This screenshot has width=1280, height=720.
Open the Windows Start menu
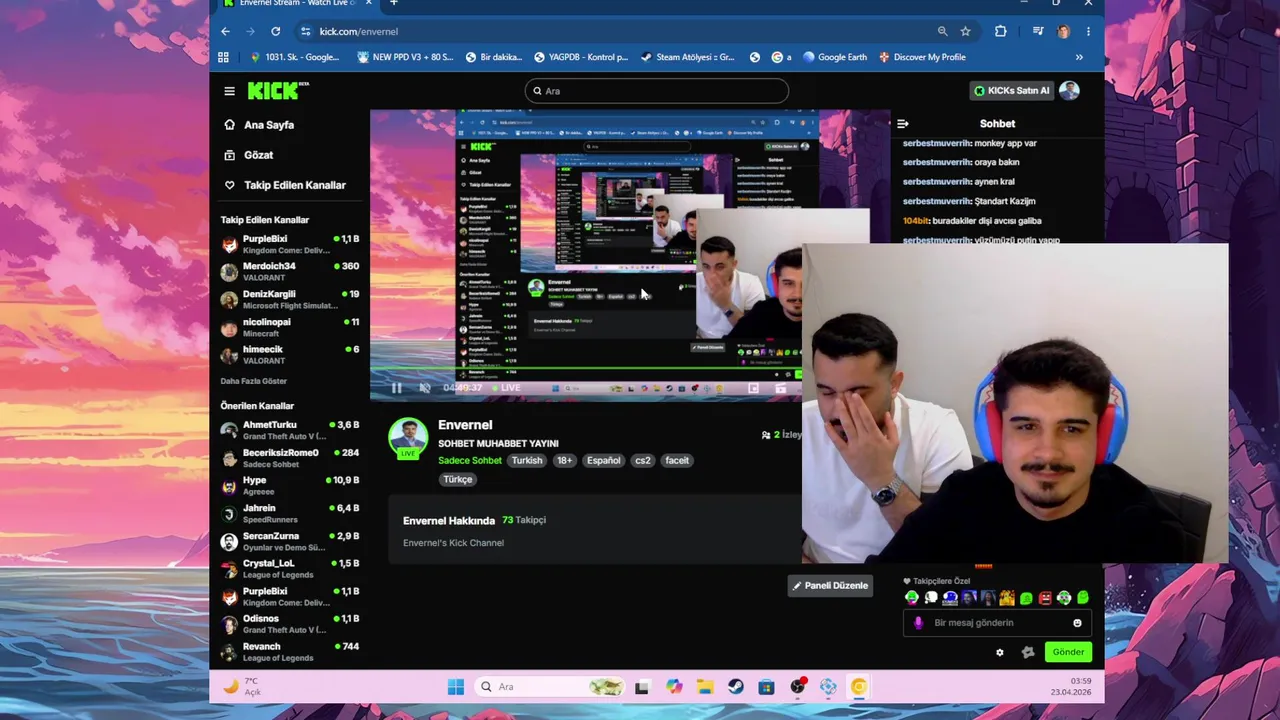(456, 686)
